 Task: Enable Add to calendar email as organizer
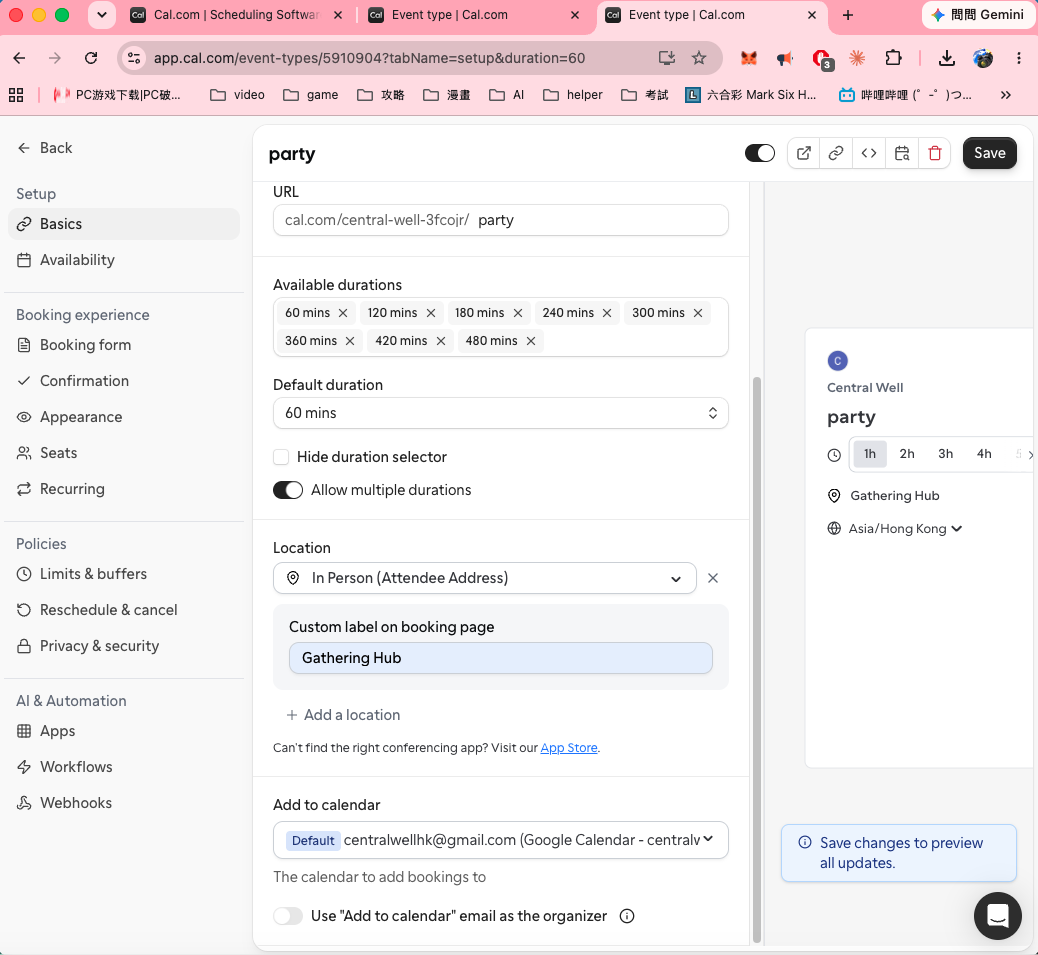coord(288,916)
